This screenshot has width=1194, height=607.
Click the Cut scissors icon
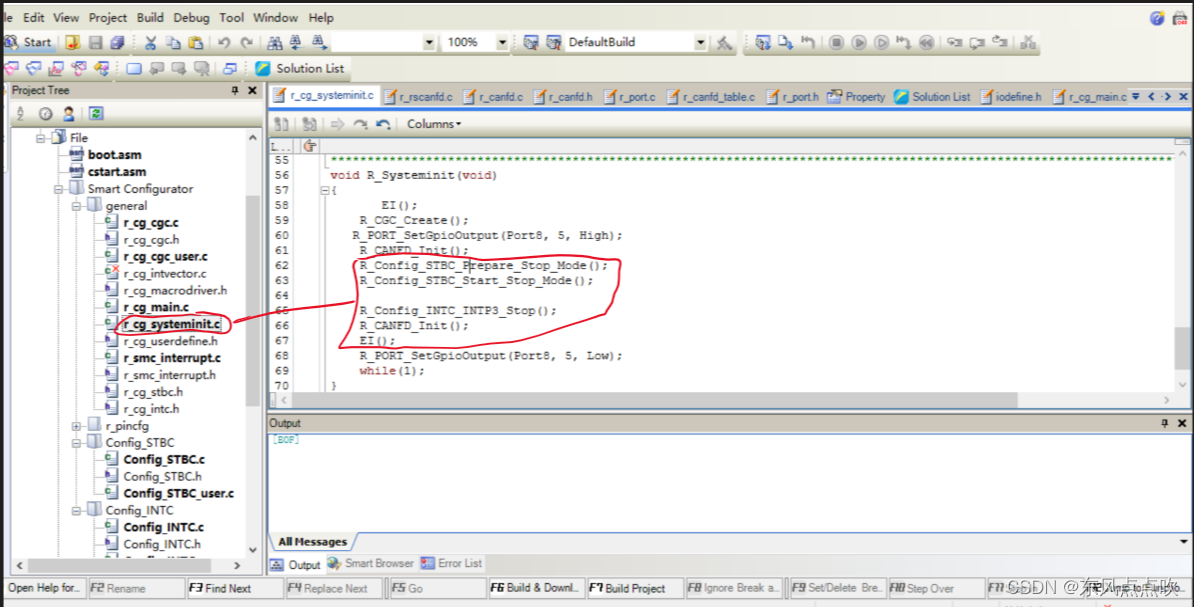151,43
